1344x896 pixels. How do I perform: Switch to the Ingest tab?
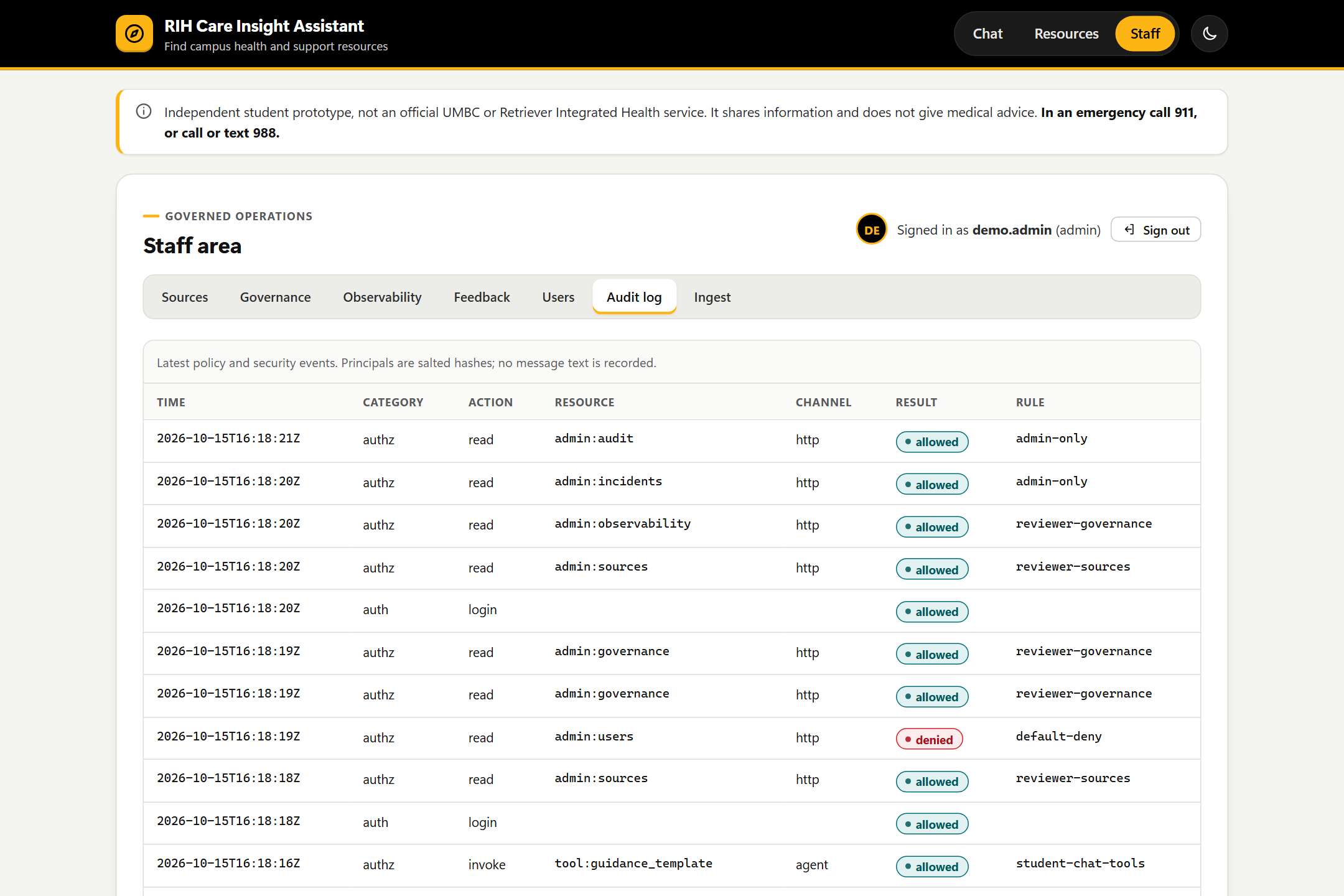pyautogui.click(x=712, y=297)
